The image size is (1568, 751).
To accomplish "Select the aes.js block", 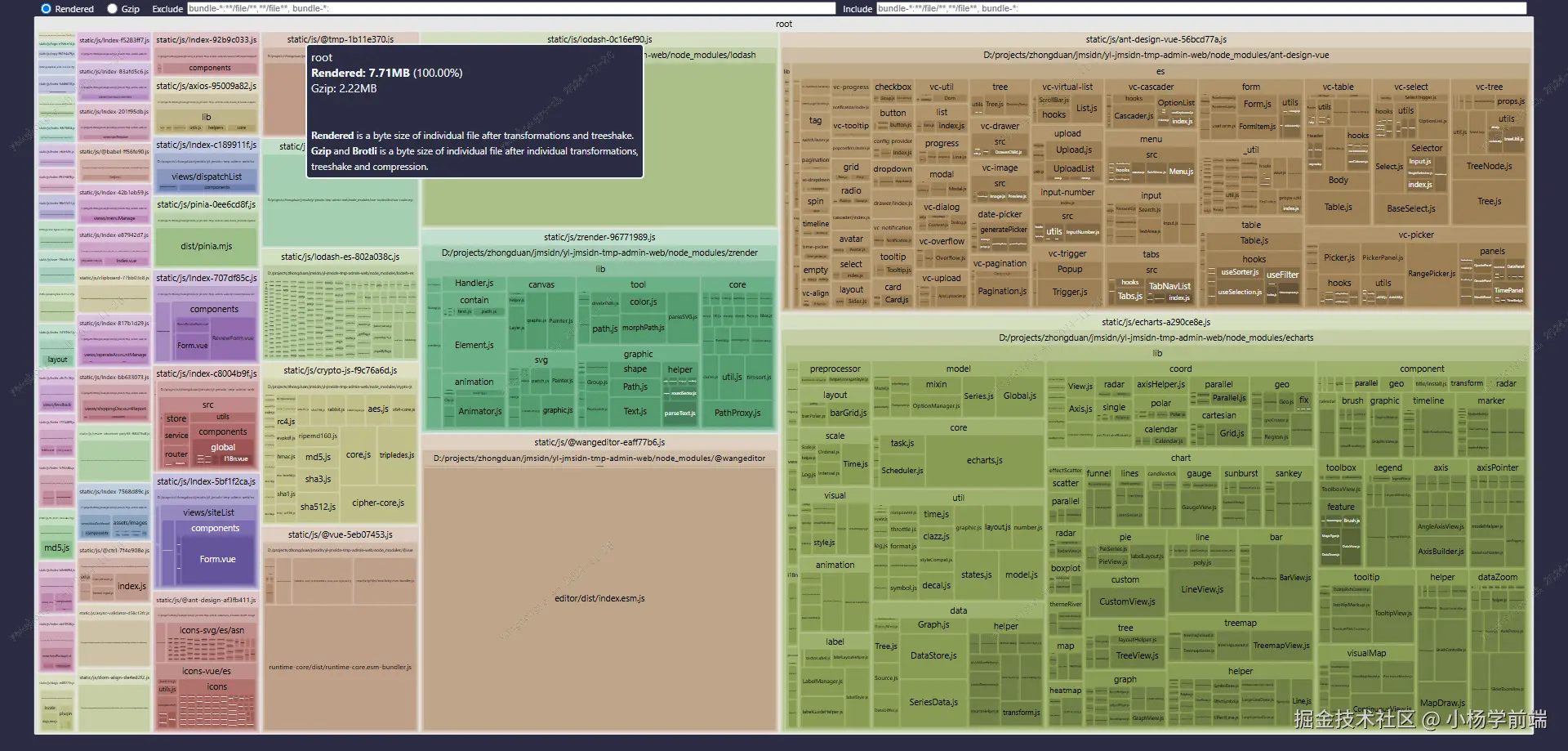I will (x=378, y=409).
